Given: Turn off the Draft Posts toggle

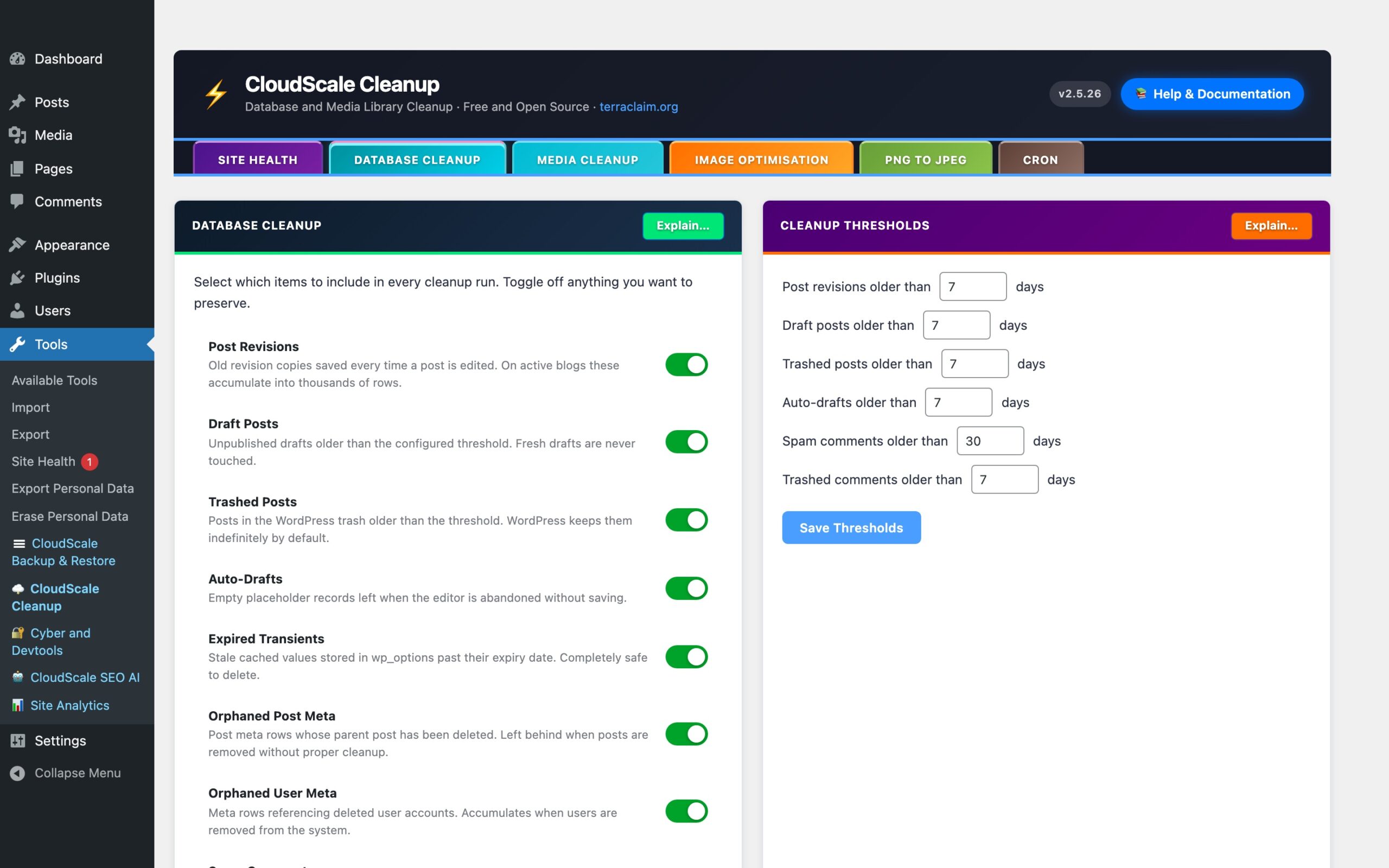Looking at the screenshot, I should coord(686,442).
